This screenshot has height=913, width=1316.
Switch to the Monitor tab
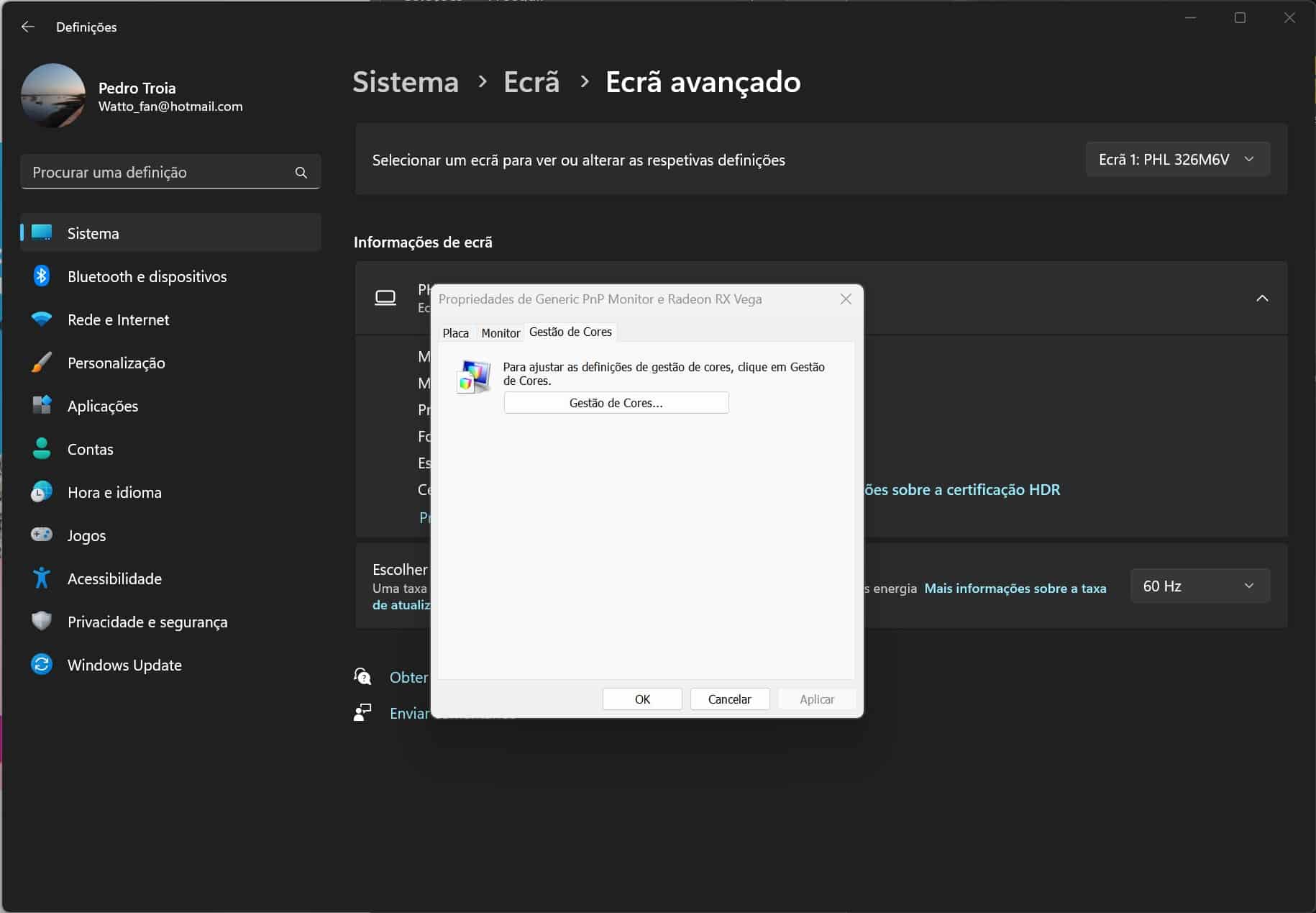[501, 333]
